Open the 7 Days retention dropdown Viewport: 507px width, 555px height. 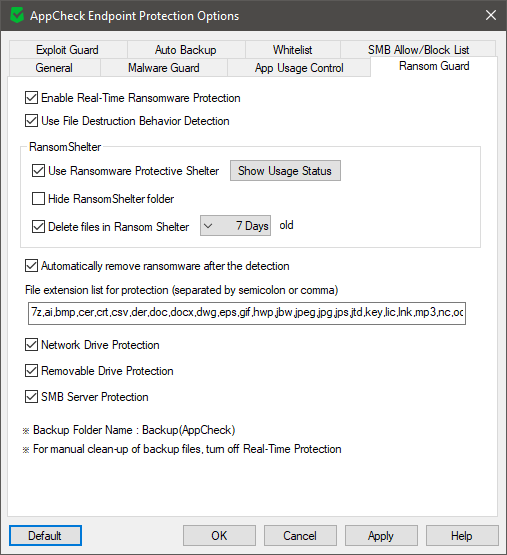[235, 225]
